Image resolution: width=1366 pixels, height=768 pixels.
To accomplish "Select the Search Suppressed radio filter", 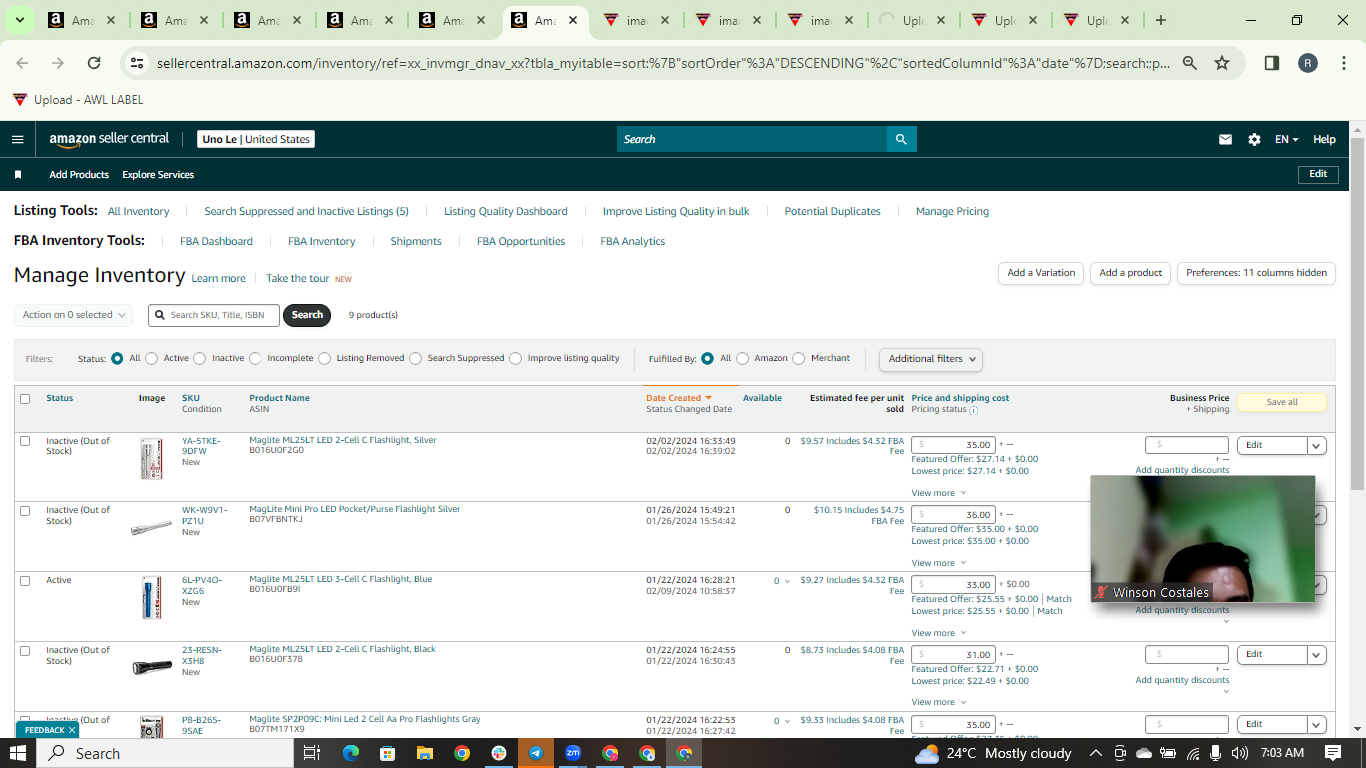I will coord(415,358).
